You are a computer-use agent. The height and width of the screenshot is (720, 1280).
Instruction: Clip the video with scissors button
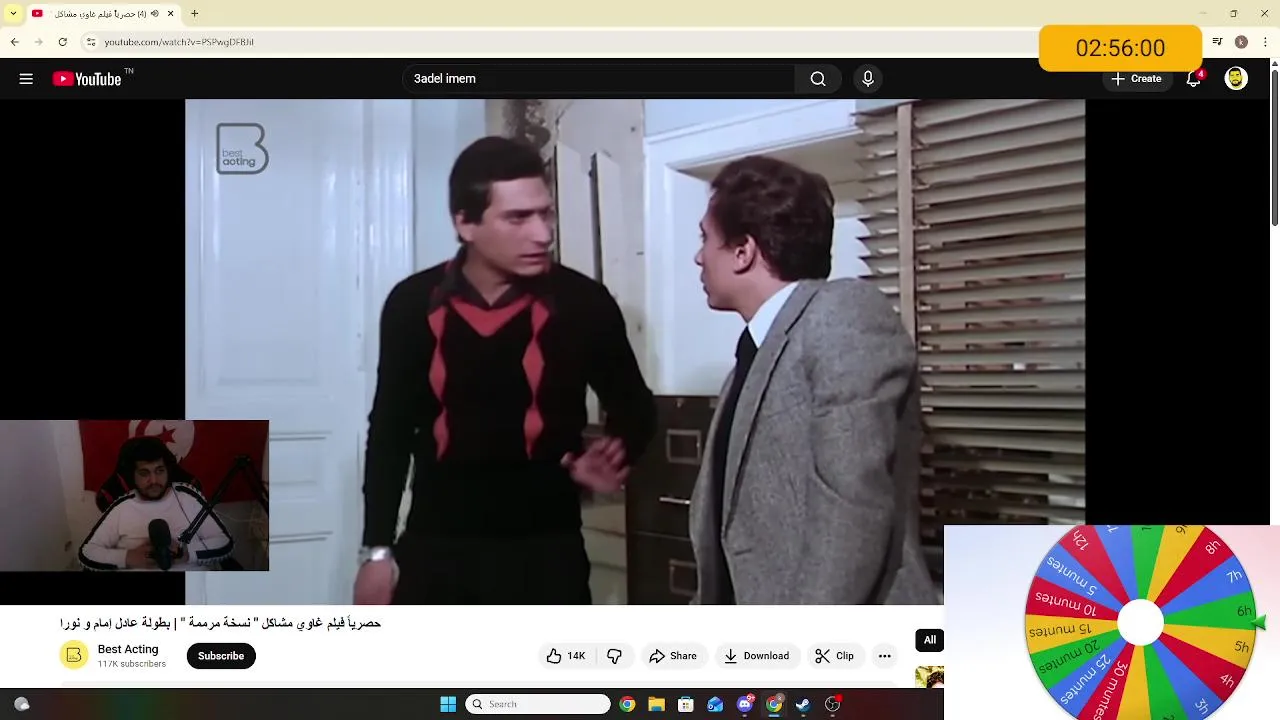tap(834, 656)
